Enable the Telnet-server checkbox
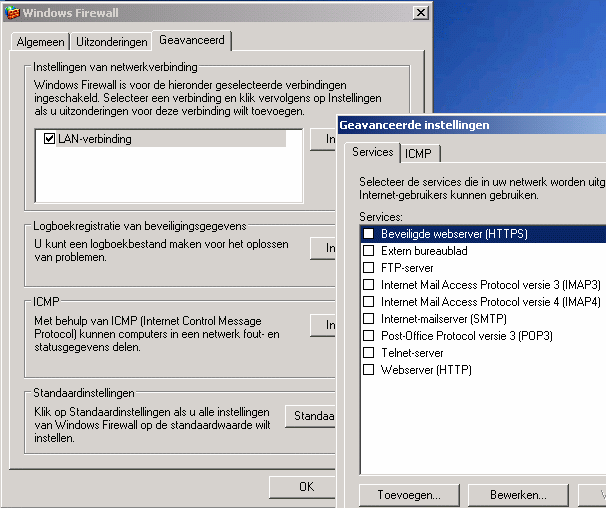The width and height of the screenshot is (606, 508). (369, 353)
